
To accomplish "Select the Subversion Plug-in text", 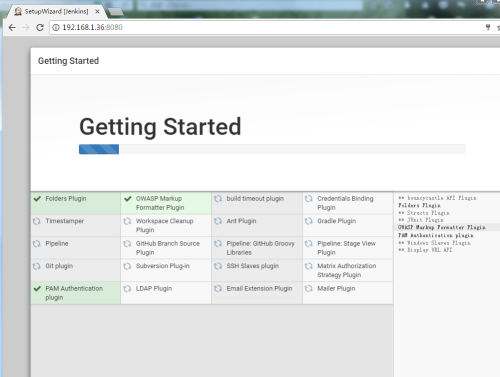I will click(x=163, y=266).
